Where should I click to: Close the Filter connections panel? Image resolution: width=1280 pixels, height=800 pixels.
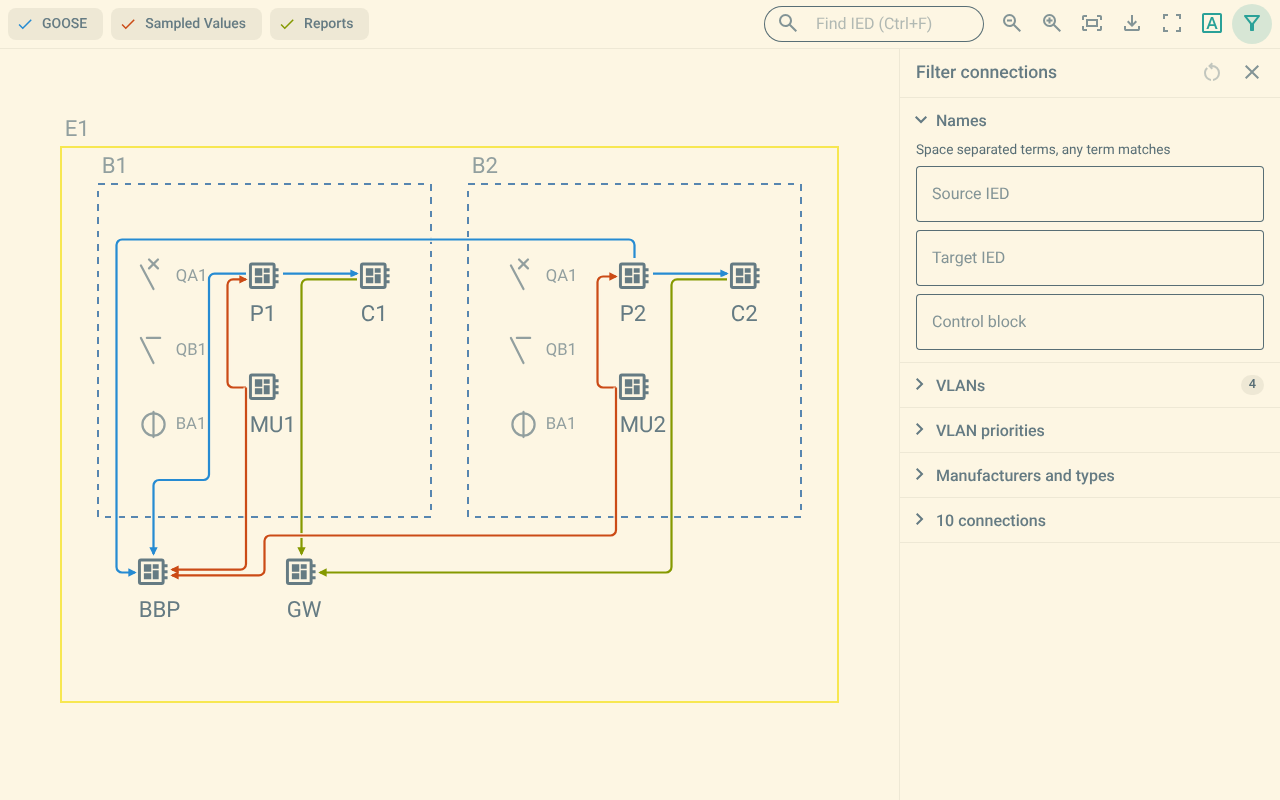(1252, 72)
